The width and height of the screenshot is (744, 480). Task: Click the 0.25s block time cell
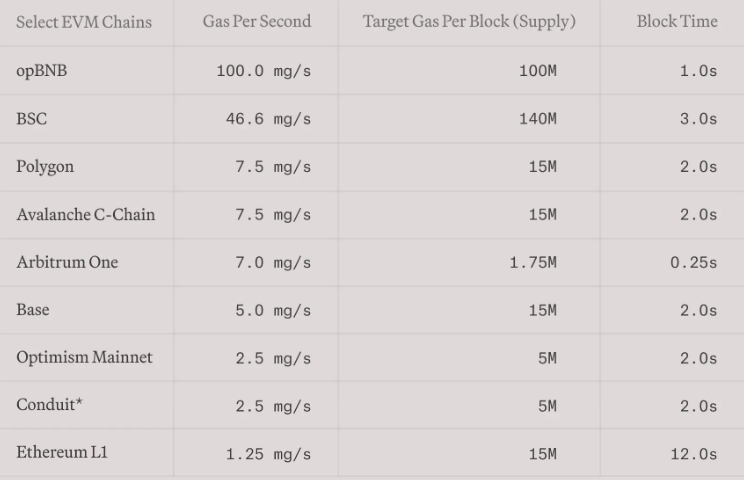[694, 262]
